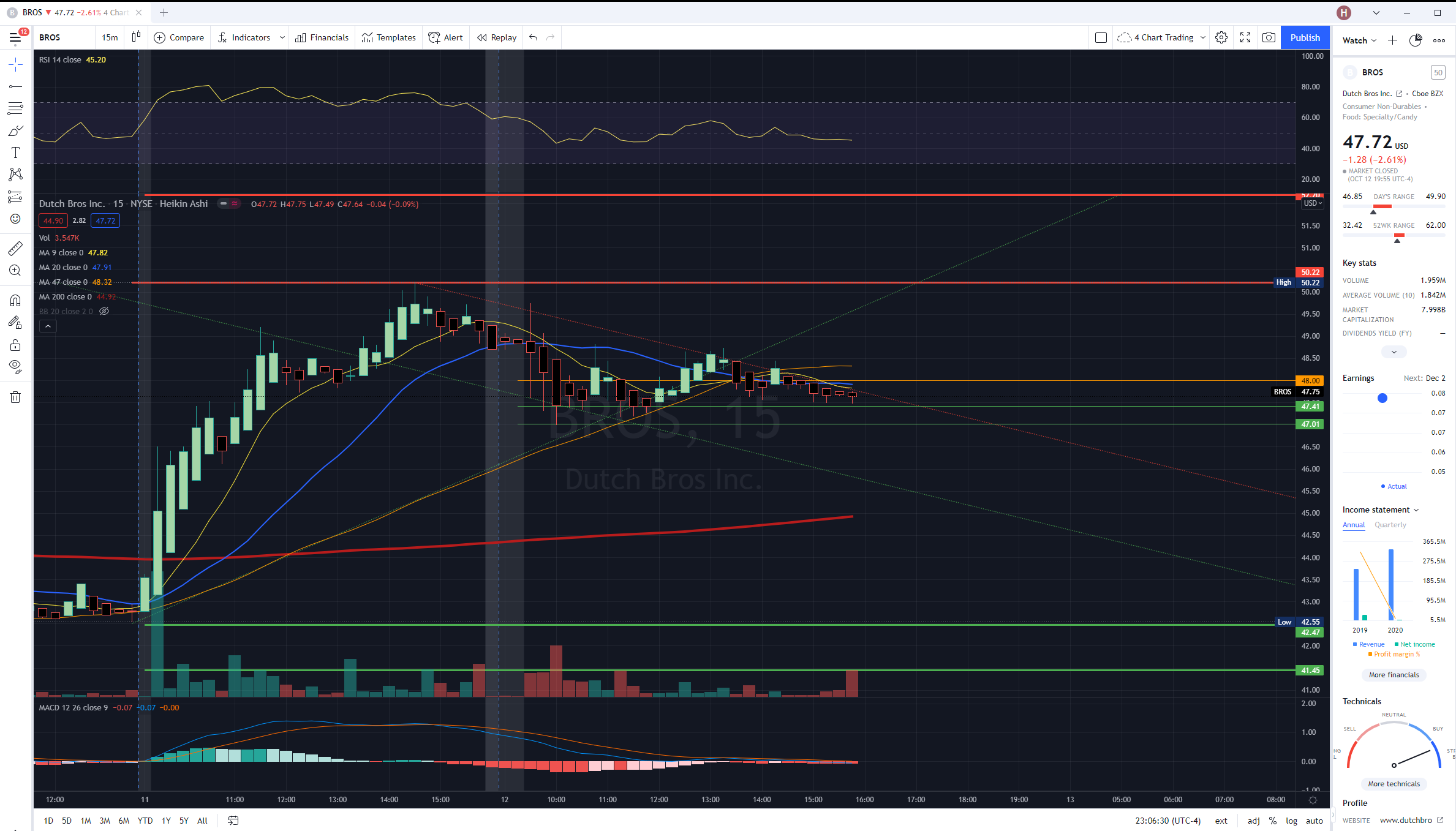Open the emoji icons tool
The width and height of the screenshot is (1456, 831).
tap(15, 219)
